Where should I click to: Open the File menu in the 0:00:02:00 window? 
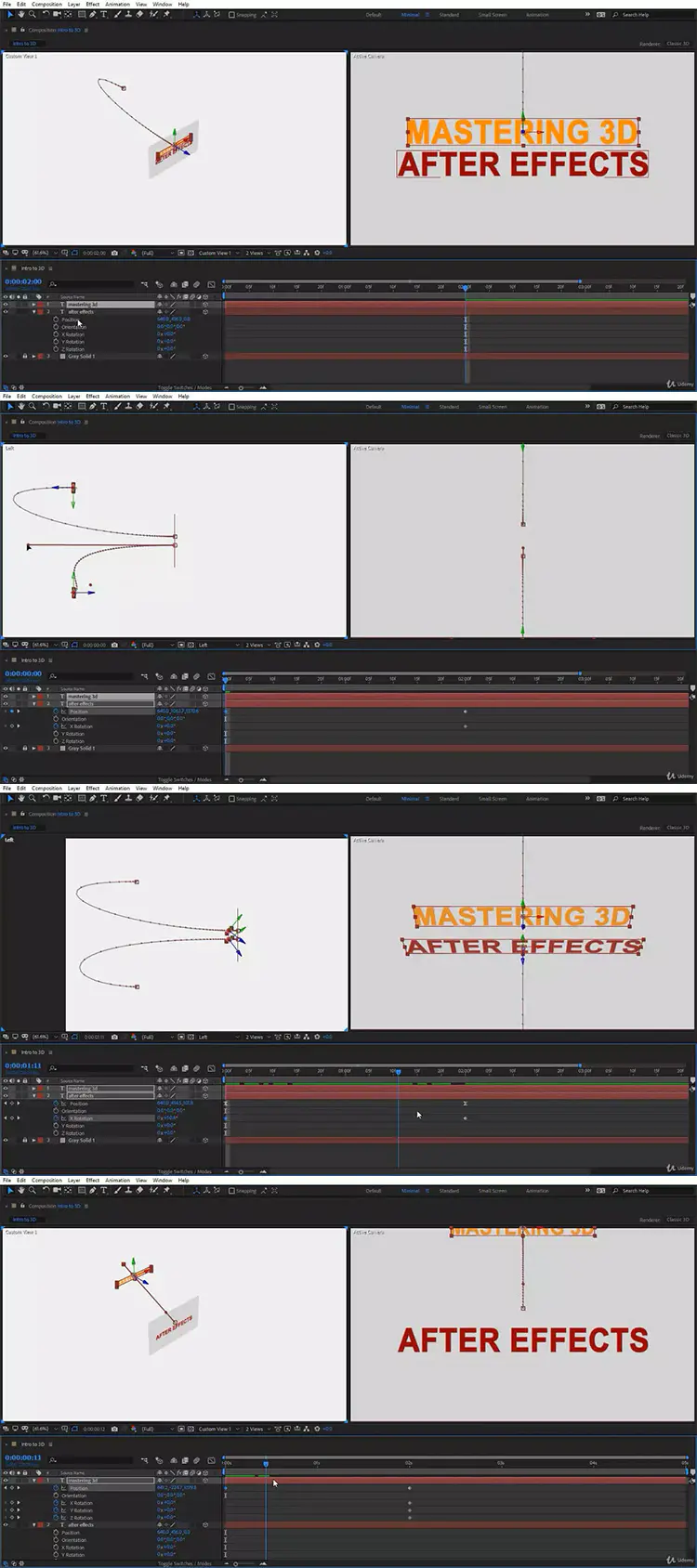pyautogui.click(x=7, y=4)
